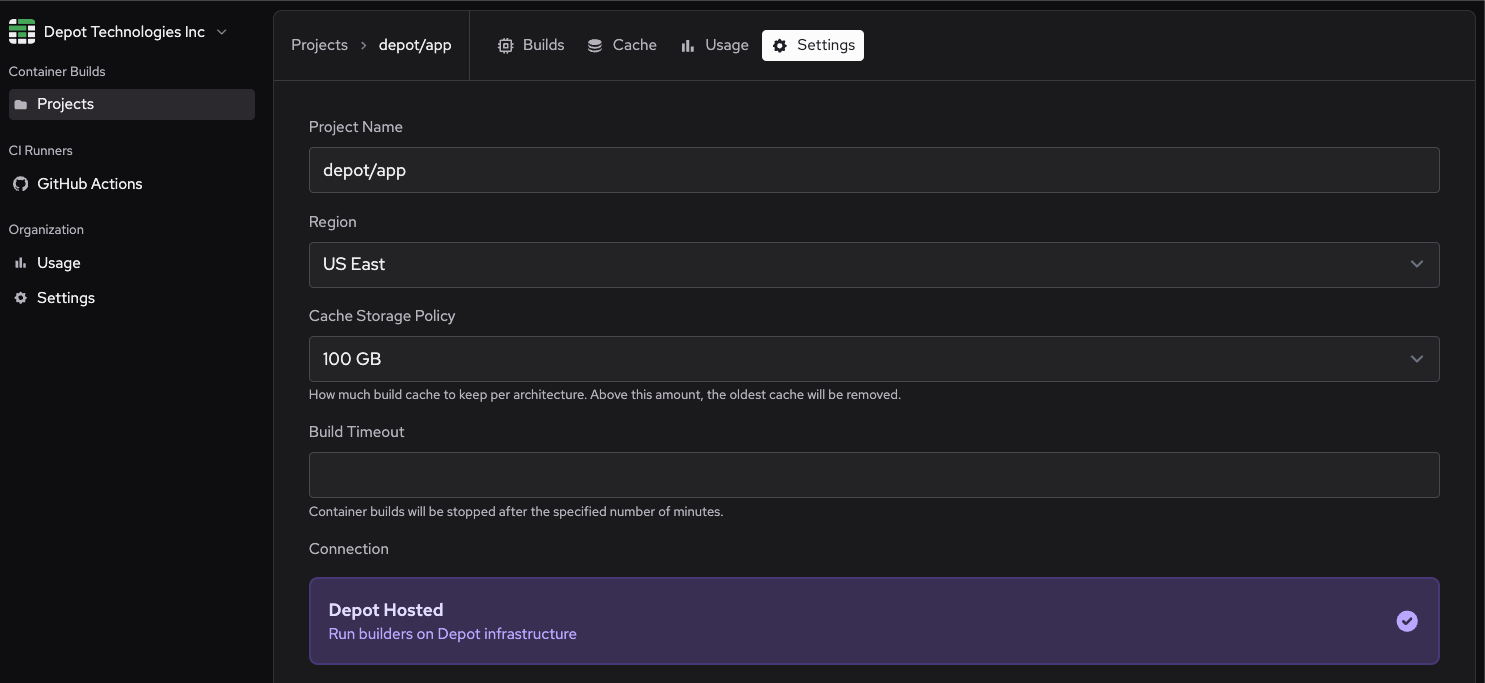Click the Usage chart icon in top tabs

coord(688,46)
